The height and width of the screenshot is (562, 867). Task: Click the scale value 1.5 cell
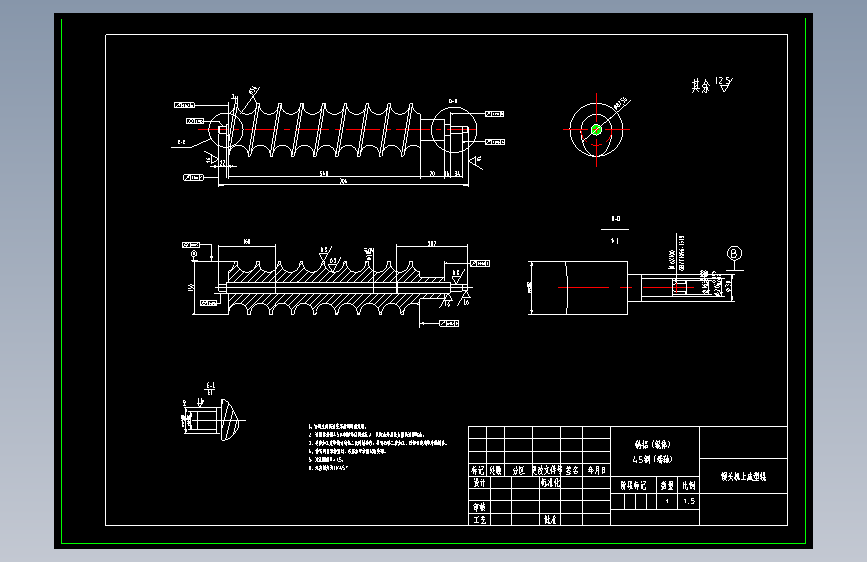(x=689, y=501)
